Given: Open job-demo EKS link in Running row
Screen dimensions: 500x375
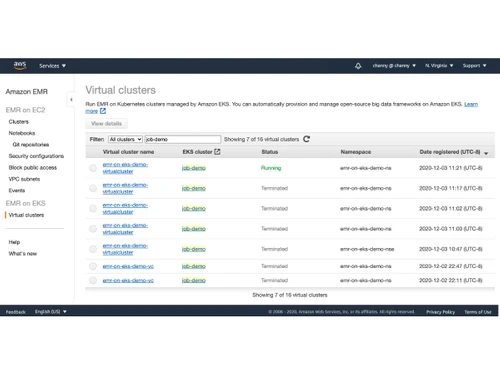Looking at the screenshot, I should [x=194, y=168].
